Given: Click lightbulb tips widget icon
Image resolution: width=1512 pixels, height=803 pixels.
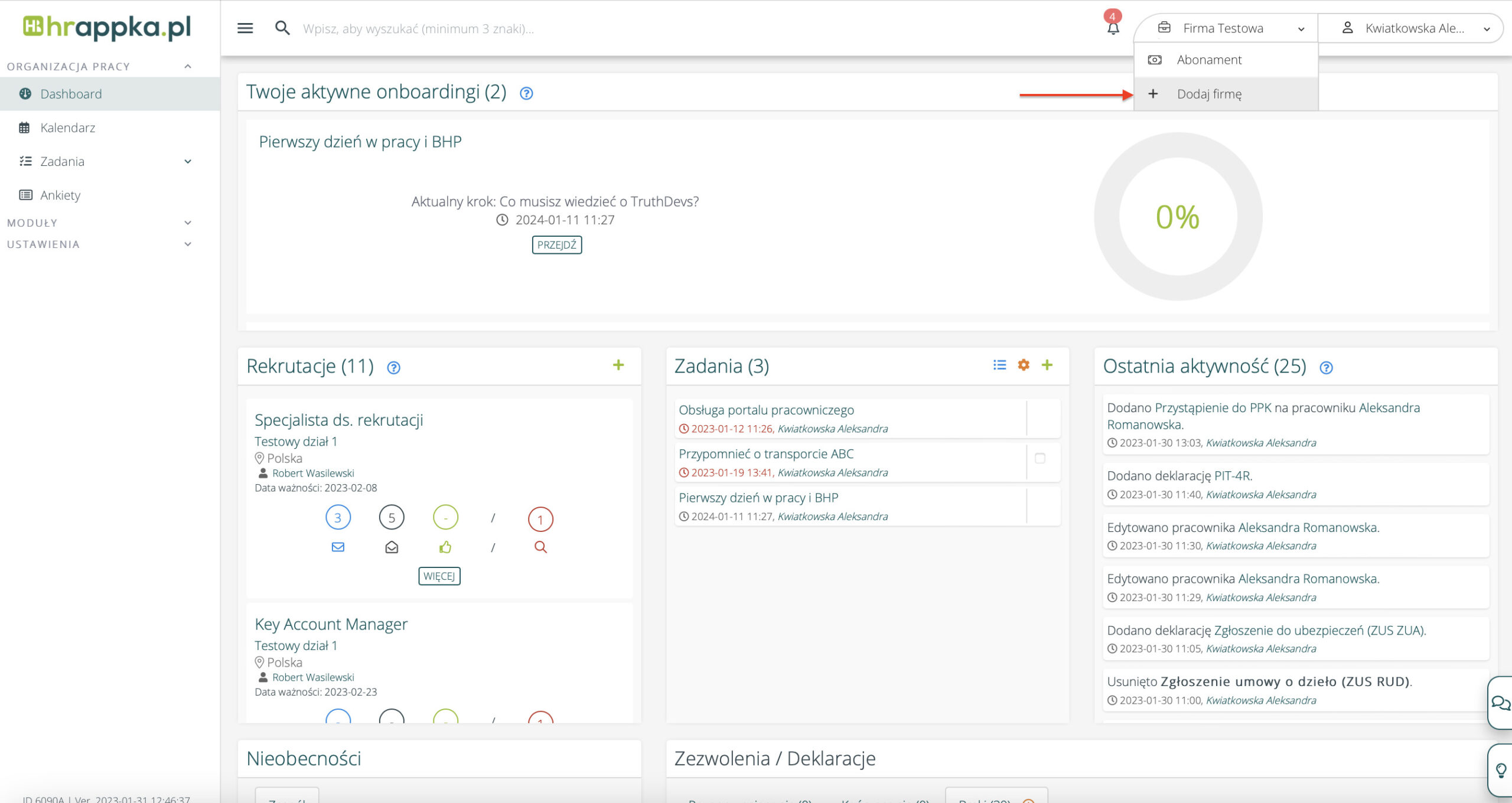Looking at the screenshot, I should pos(1501,770).
